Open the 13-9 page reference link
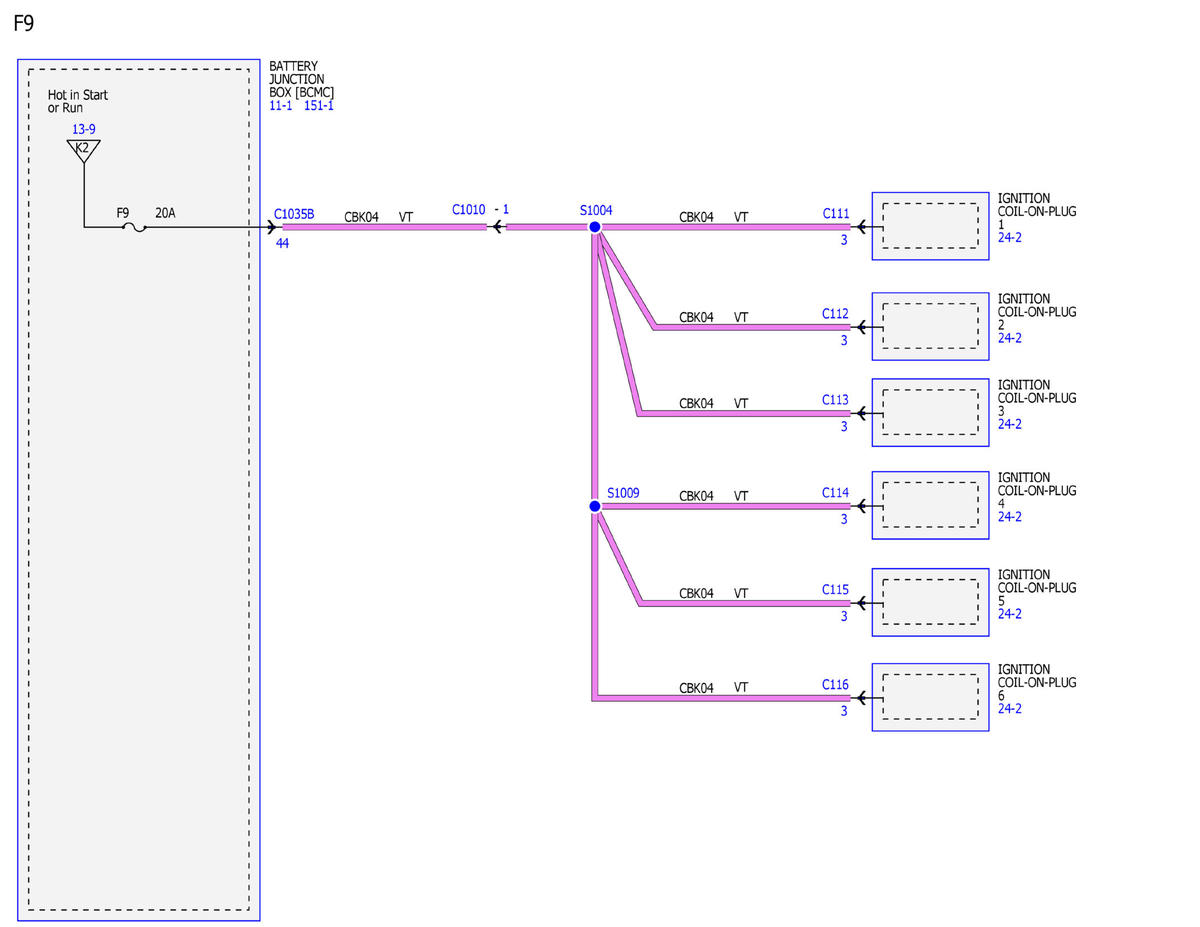The image size is (1200, 927). [84, 130]
